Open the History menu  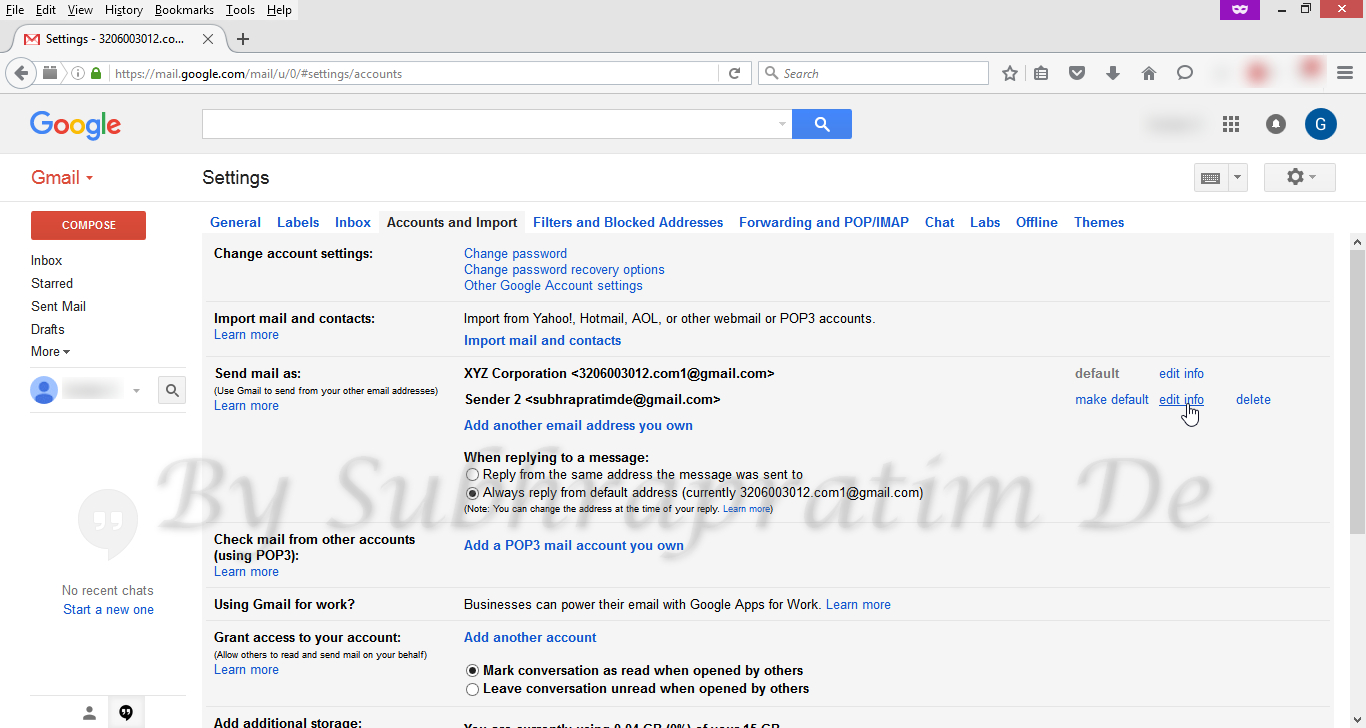click(124, 10)
